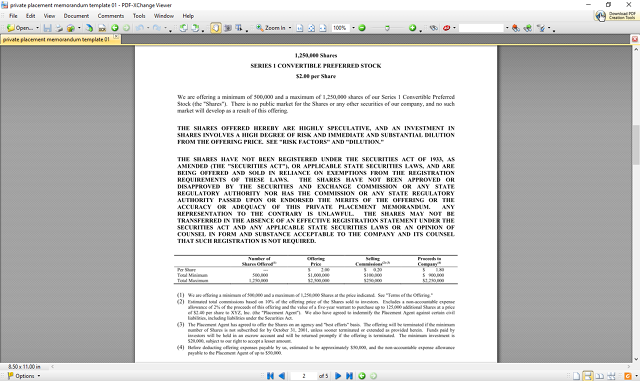Click the Fit Page icon
Viewport: 640px width, 381px height.
[311, 28]
